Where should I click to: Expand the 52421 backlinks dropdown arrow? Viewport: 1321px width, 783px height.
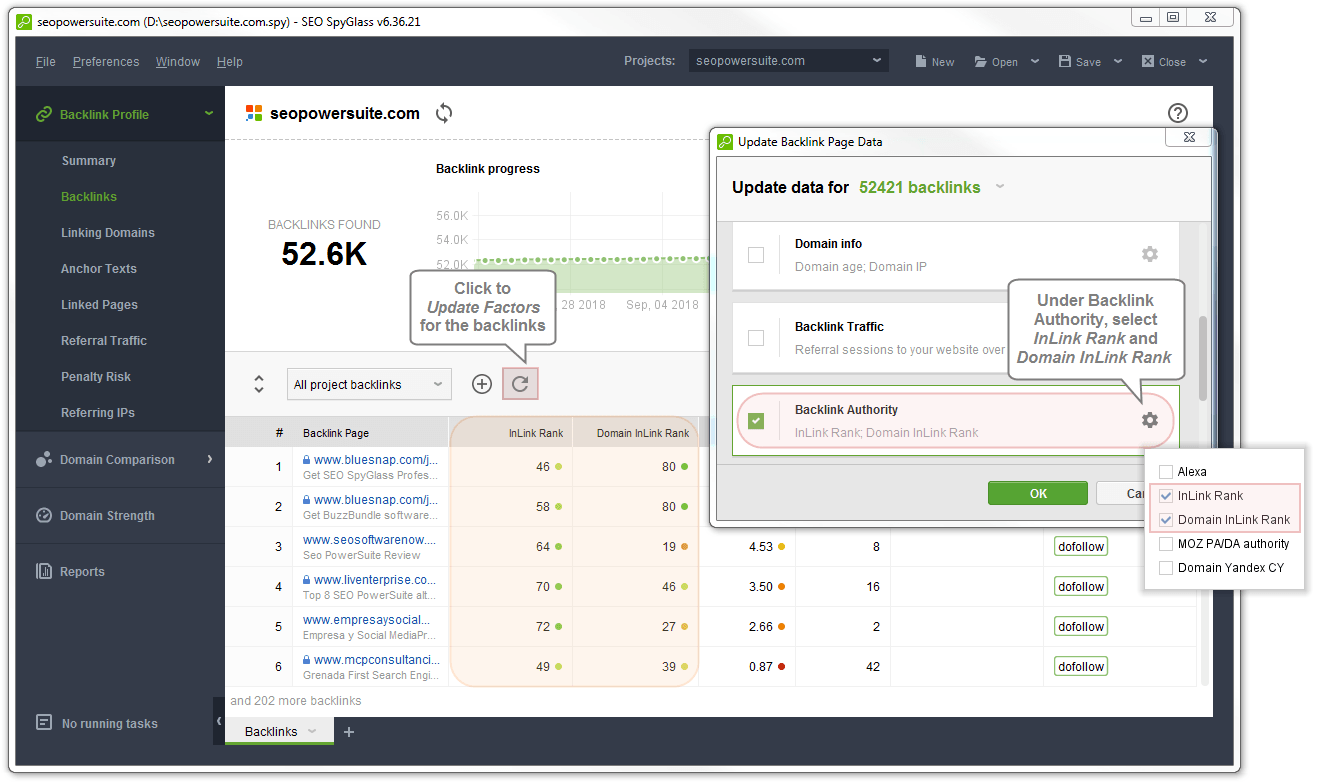point(1000,187)
